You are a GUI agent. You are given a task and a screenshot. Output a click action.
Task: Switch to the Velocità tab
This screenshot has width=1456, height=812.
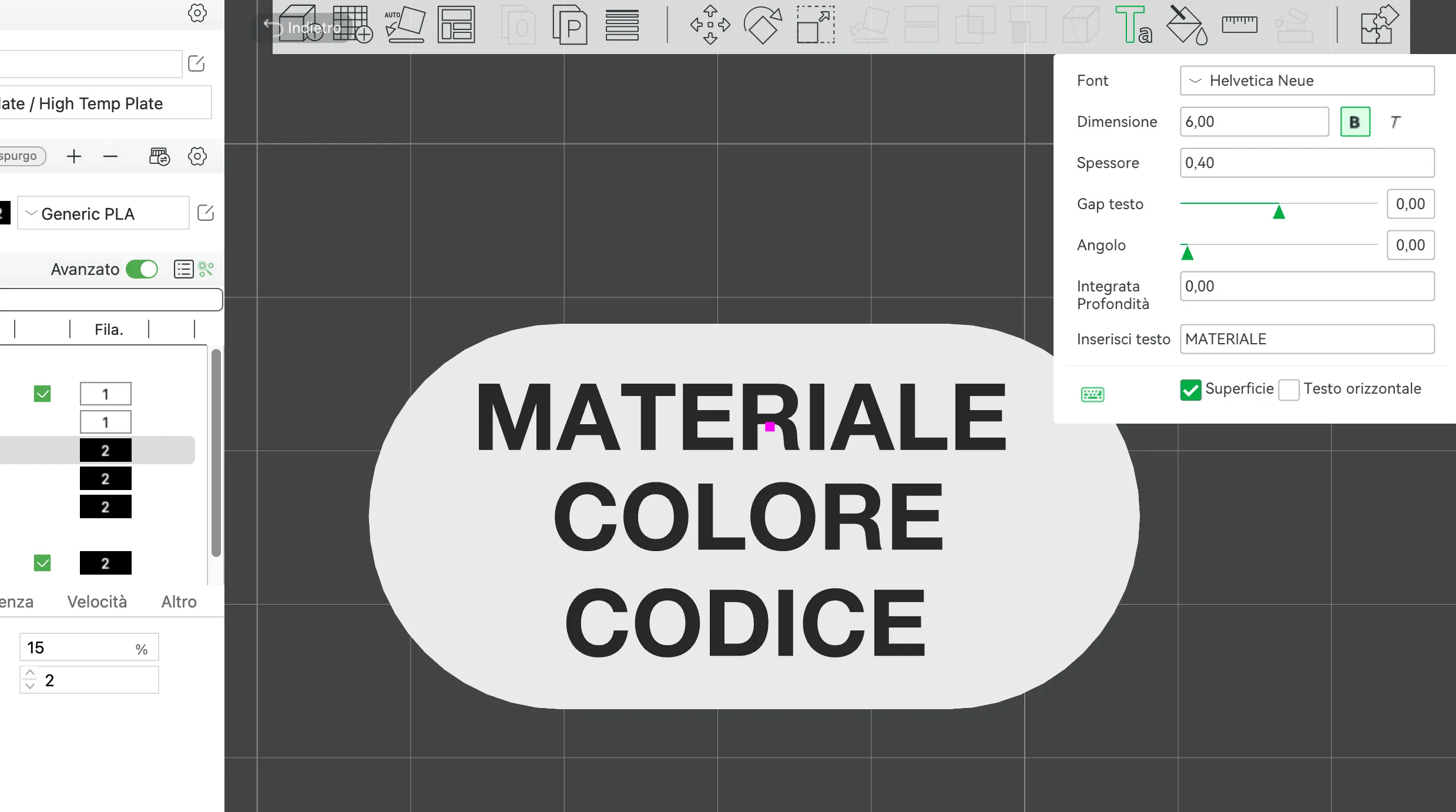[97, 602]
